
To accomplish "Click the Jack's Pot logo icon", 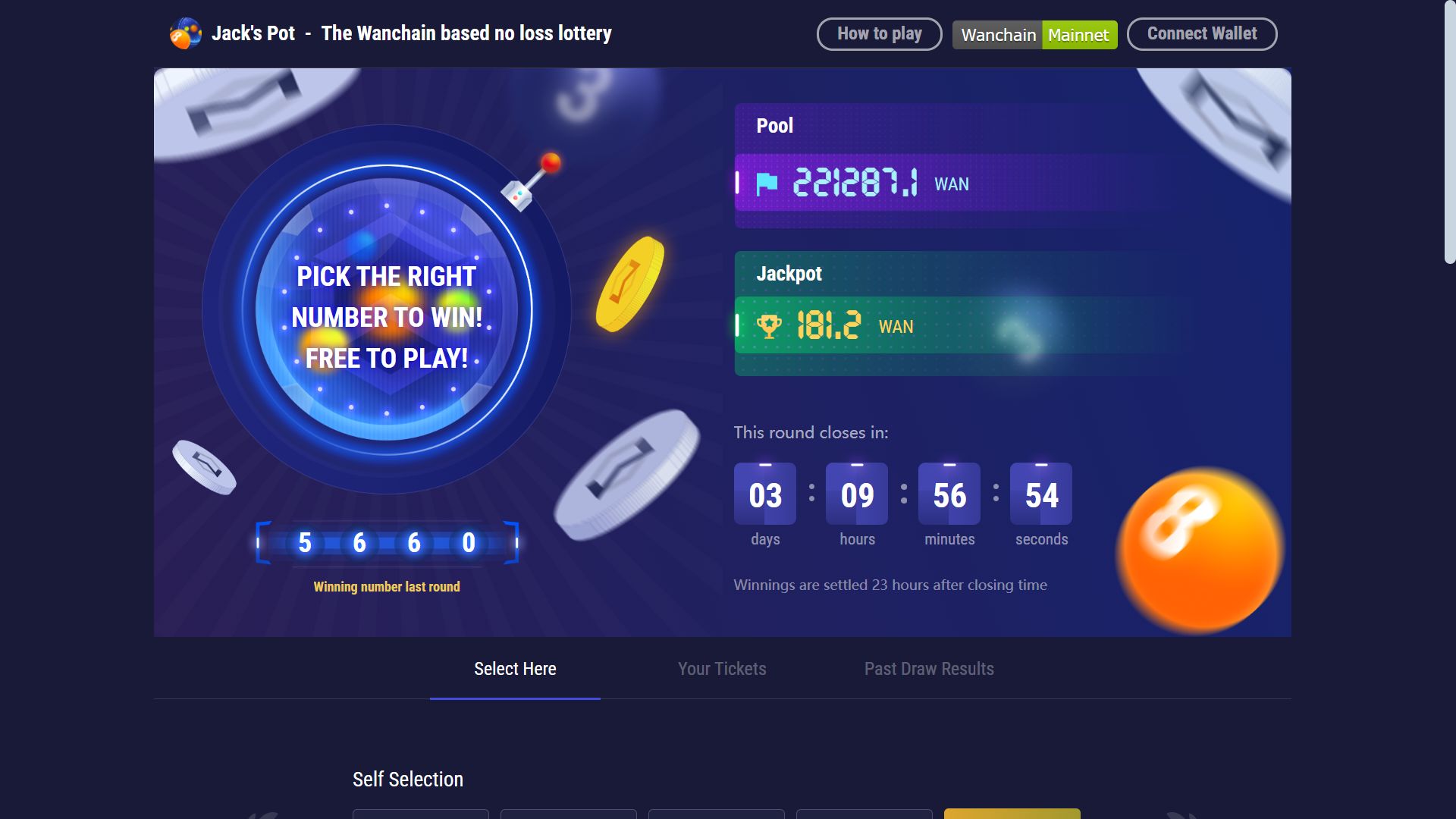I will tap(186, 33).
